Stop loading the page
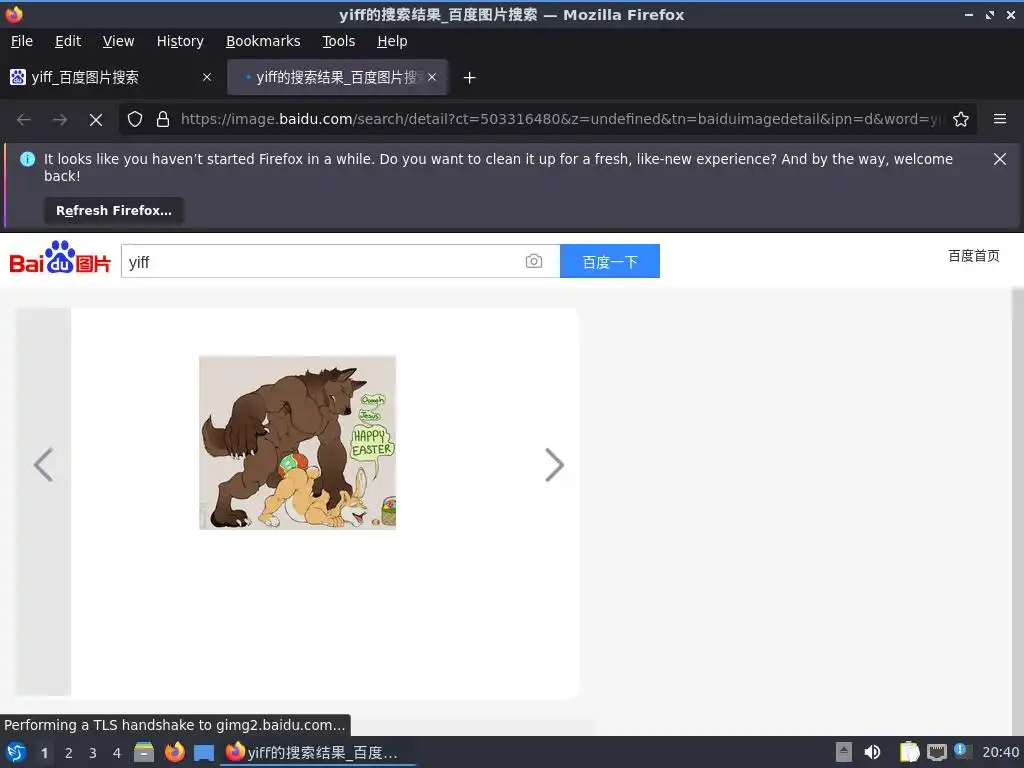The image size is (1024, 768). pos(96,120)
